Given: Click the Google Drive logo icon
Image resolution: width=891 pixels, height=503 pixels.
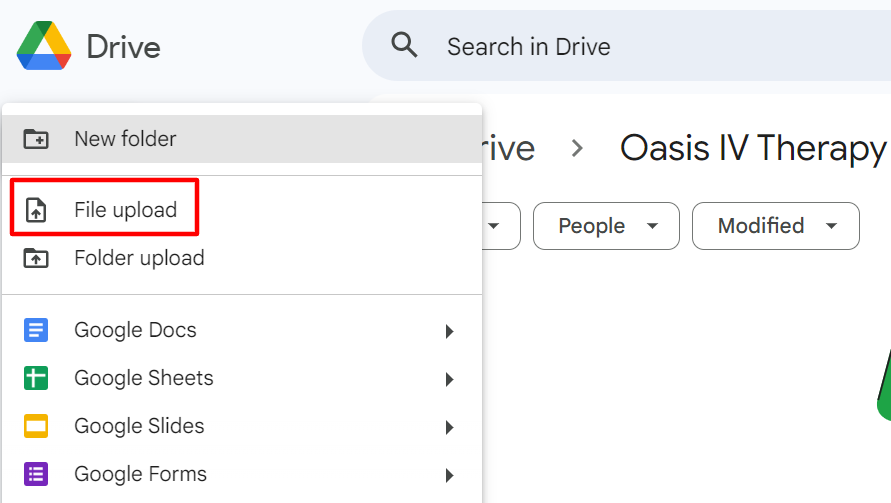Looking at the screenshot, I should (x=44, y=46).
